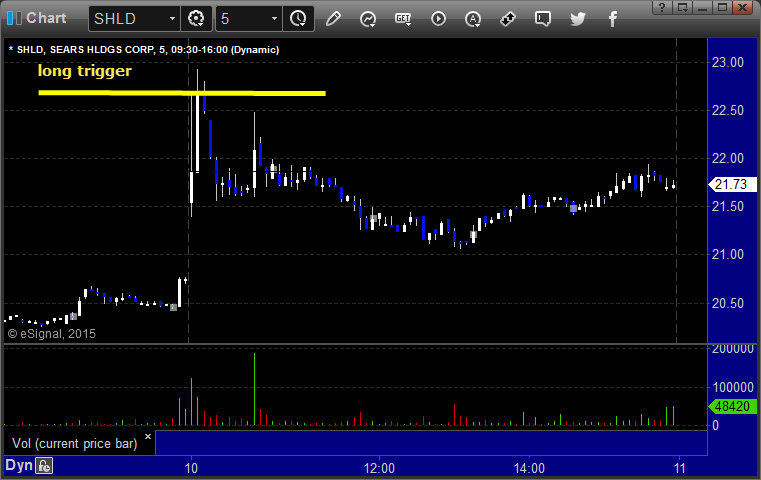This screenshot has height=480, width=761.
Task: Click the volume value tag 48420
Action: click(x=732, y=406)
